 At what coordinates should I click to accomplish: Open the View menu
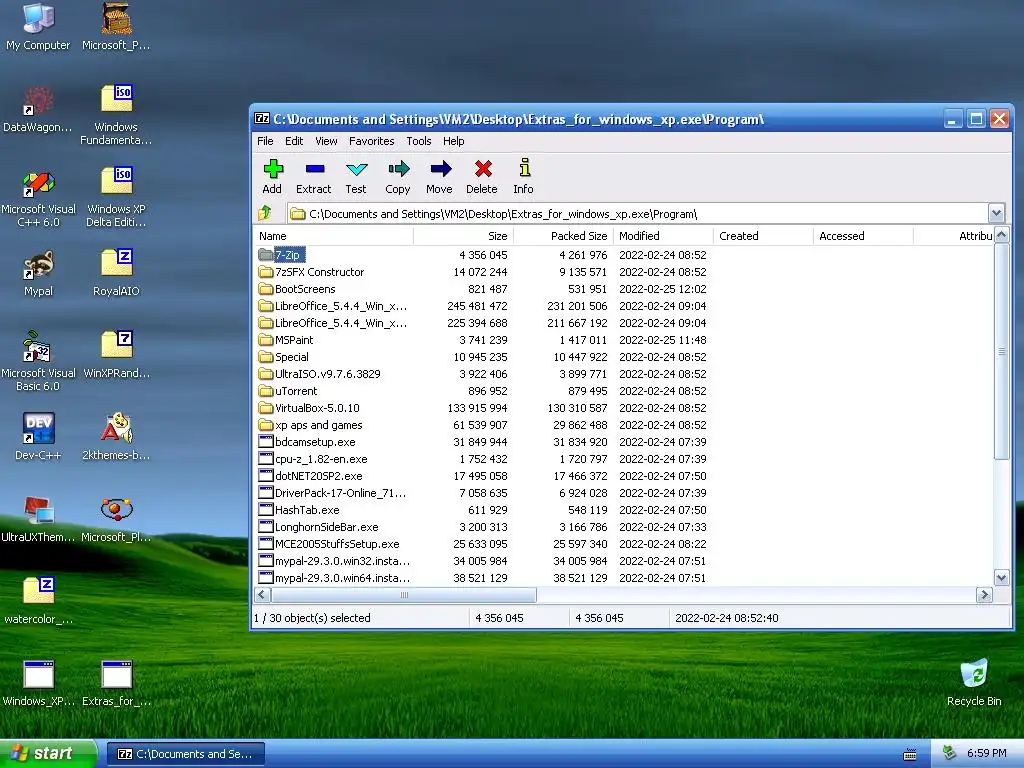[x=326, y=141]
